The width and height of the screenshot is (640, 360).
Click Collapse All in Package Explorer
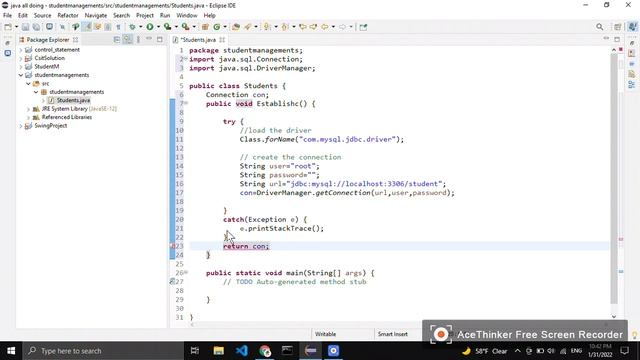click(117, 39)
